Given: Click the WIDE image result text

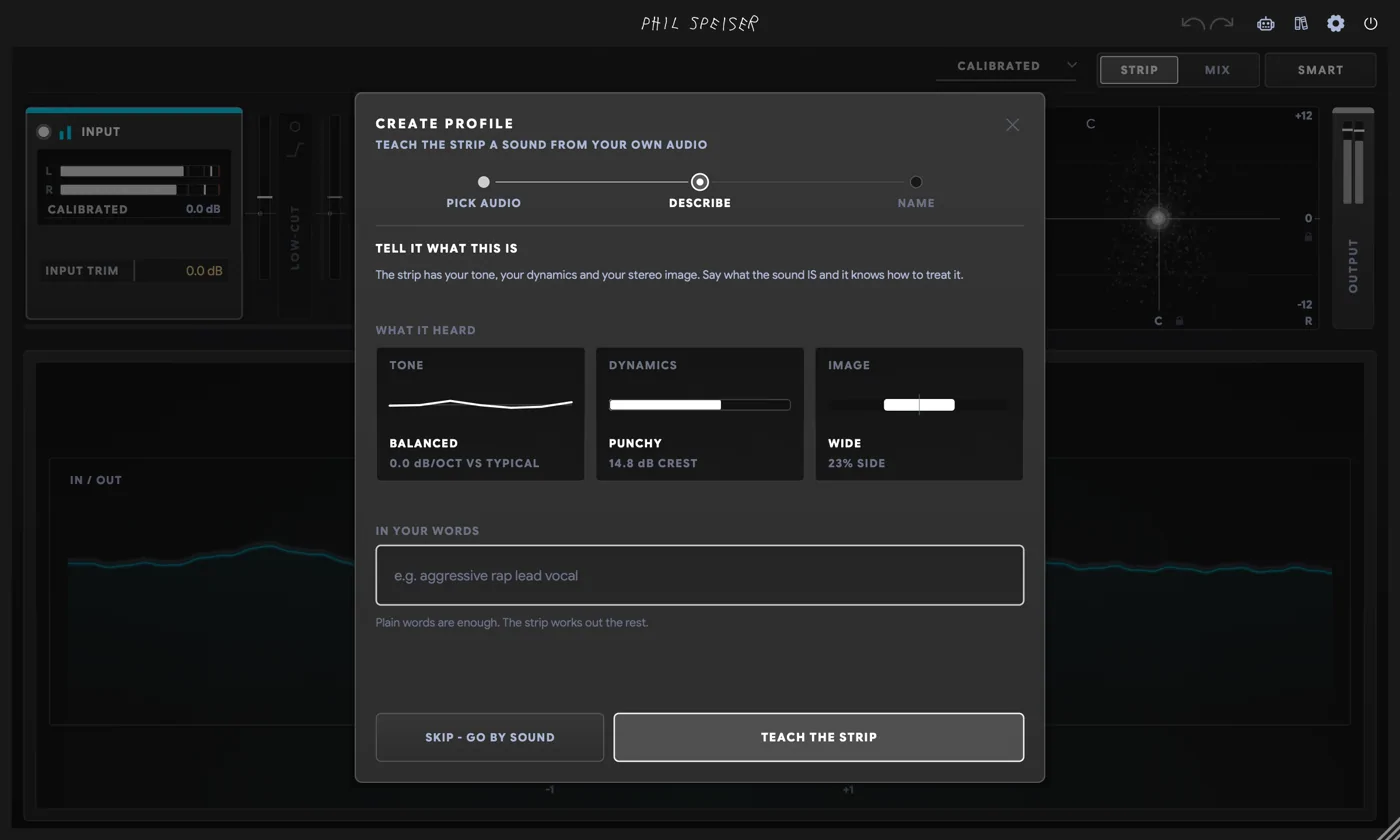Looking at the screenshot, I should (x=845, y=443).
